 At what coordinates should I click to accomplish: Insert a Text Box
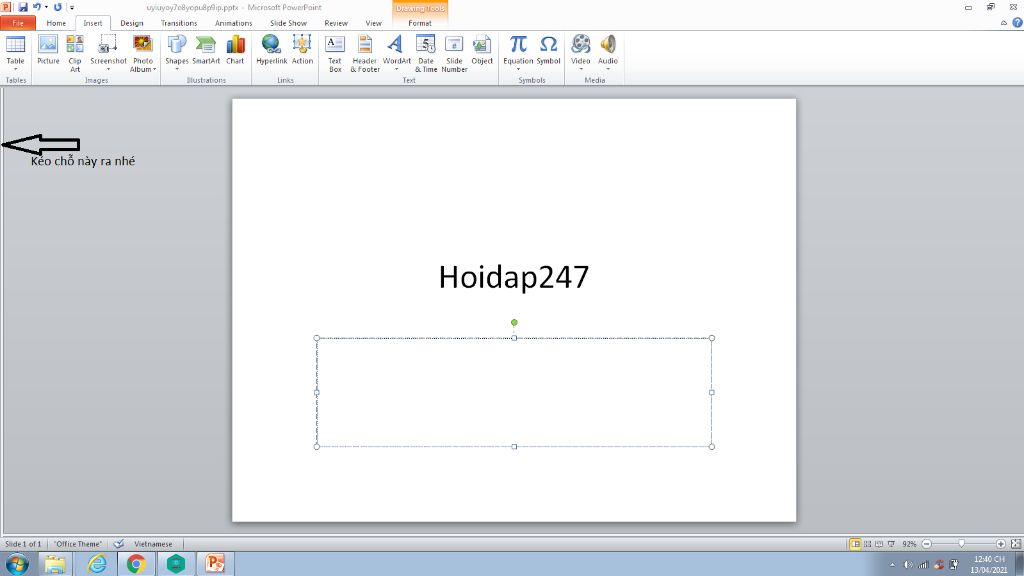pyautogui.click(x=334, y=54)
